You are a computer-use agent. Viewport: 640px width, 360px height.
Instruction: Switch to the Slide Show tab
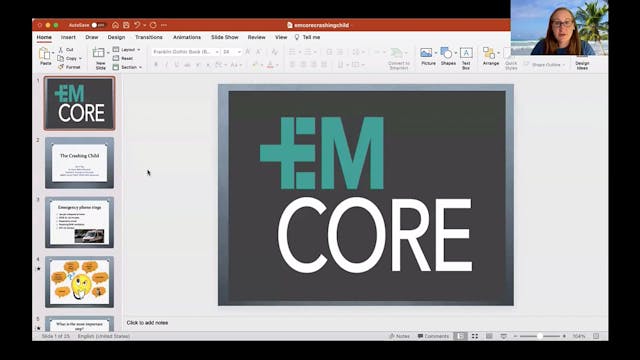click(224, 37)
